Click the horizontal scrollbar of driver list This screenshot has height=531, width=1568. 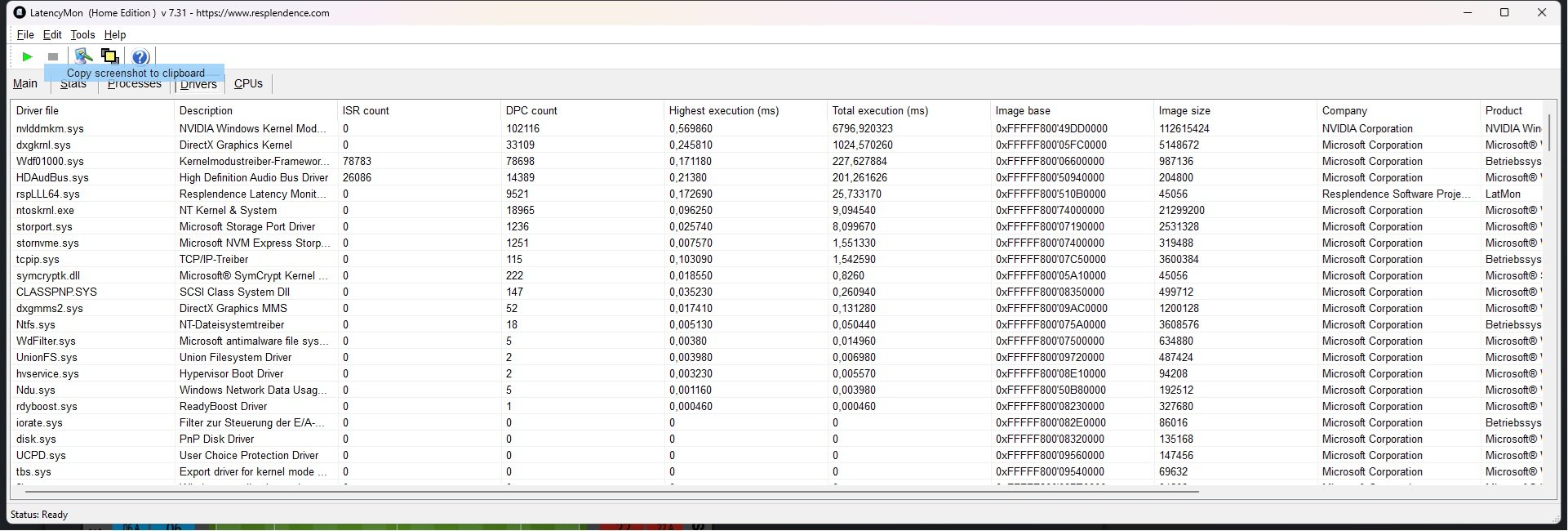point(612,491)
